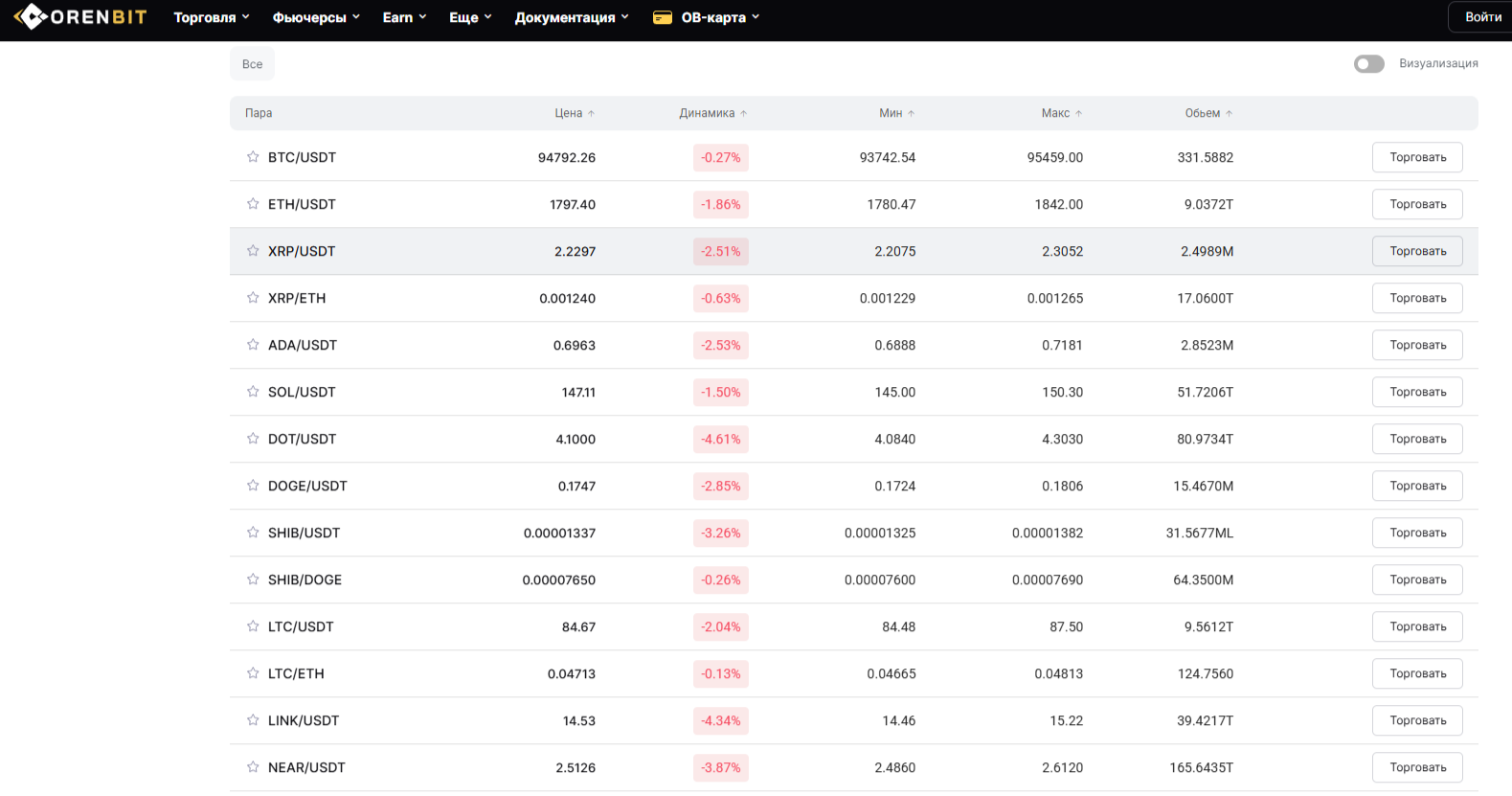Click the star beside SHIB/DOGE
The height and width of the screenshot is (796, 1512).
click(253, 579)
